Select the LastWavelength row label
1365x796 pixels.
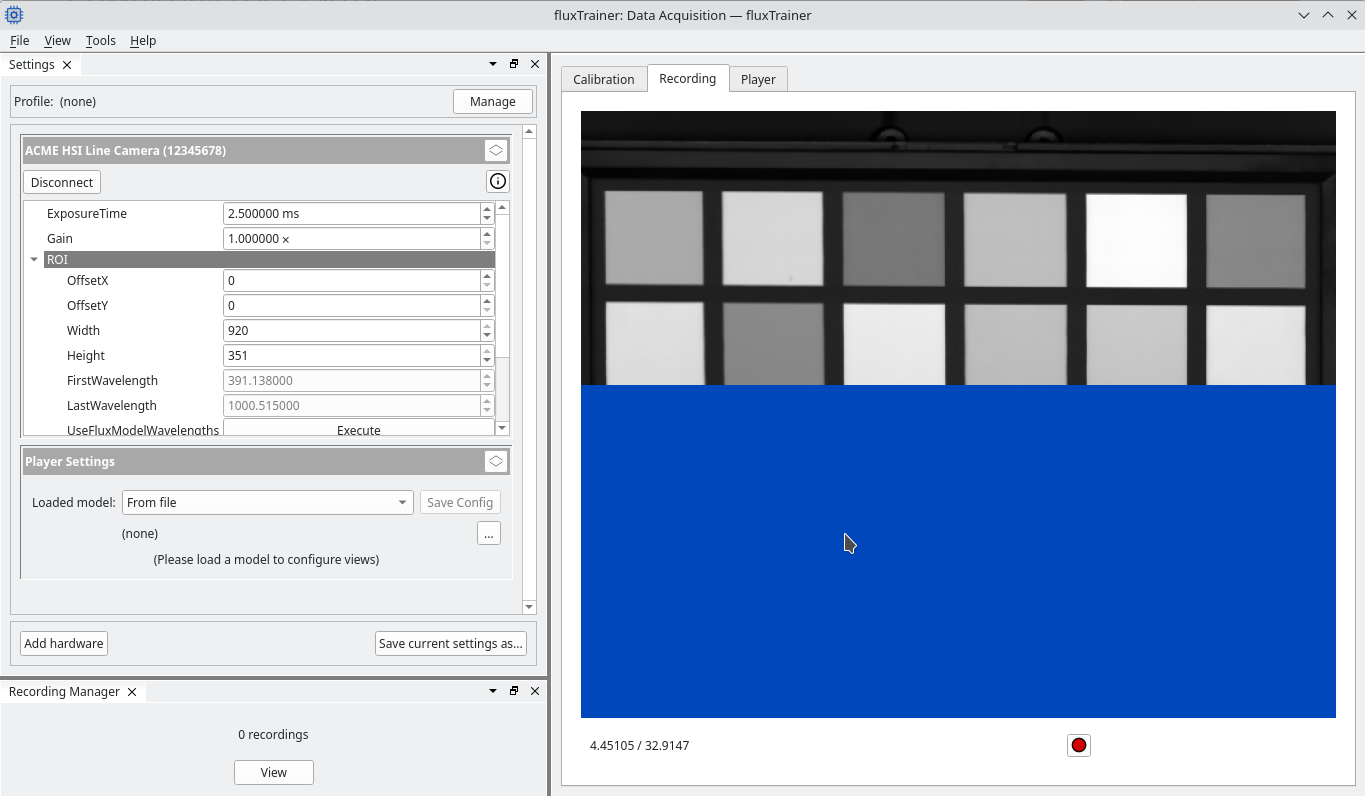tap(111, 405)
